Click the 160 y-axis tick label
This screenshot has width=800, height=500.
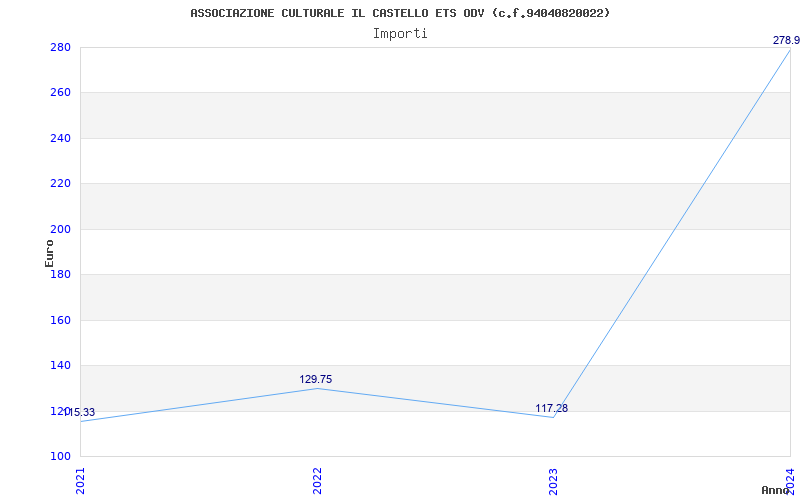(60, 320)
